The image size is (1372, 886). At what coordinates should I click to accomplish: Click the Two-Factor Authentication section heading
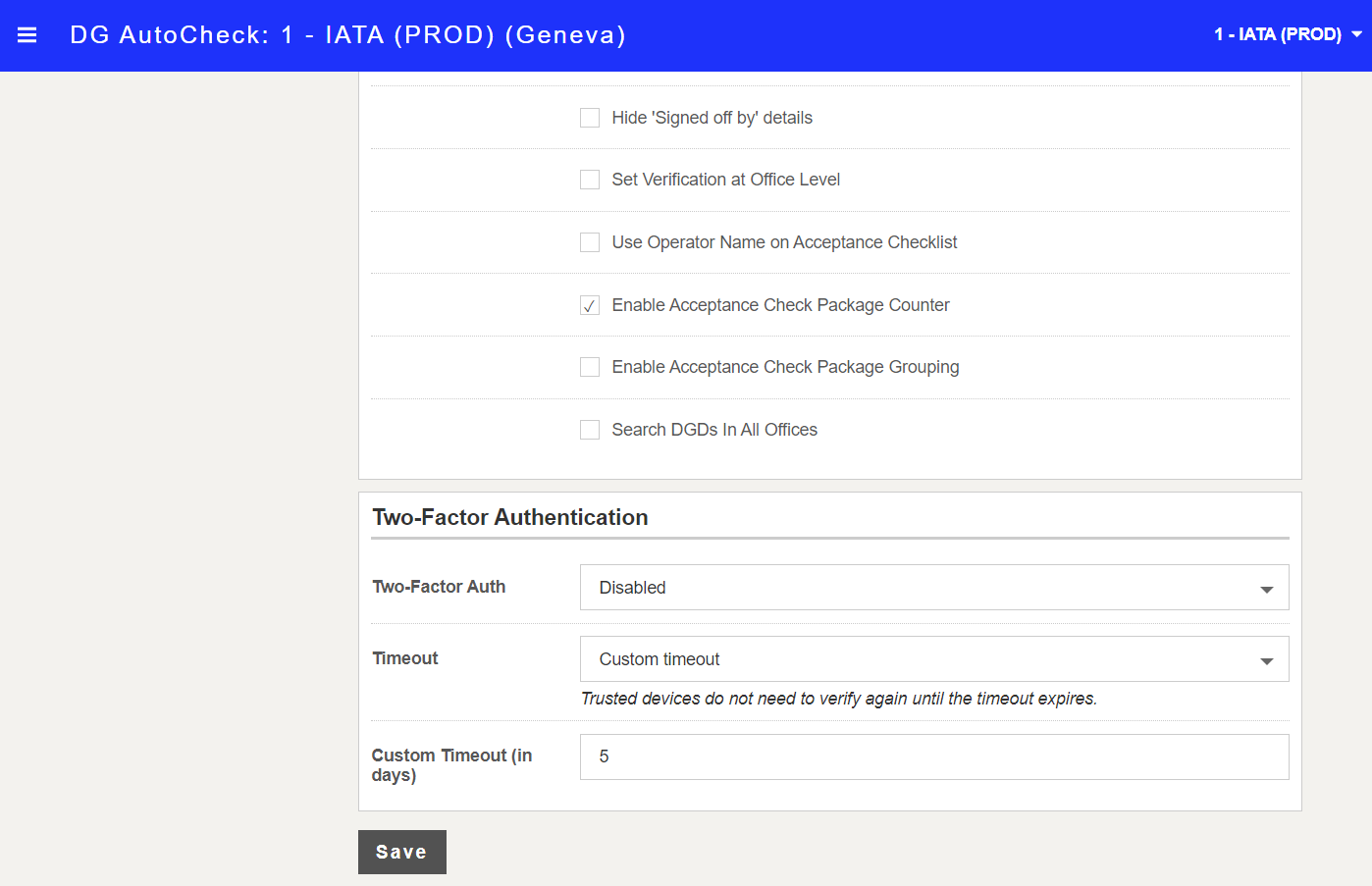pos(510,517)
